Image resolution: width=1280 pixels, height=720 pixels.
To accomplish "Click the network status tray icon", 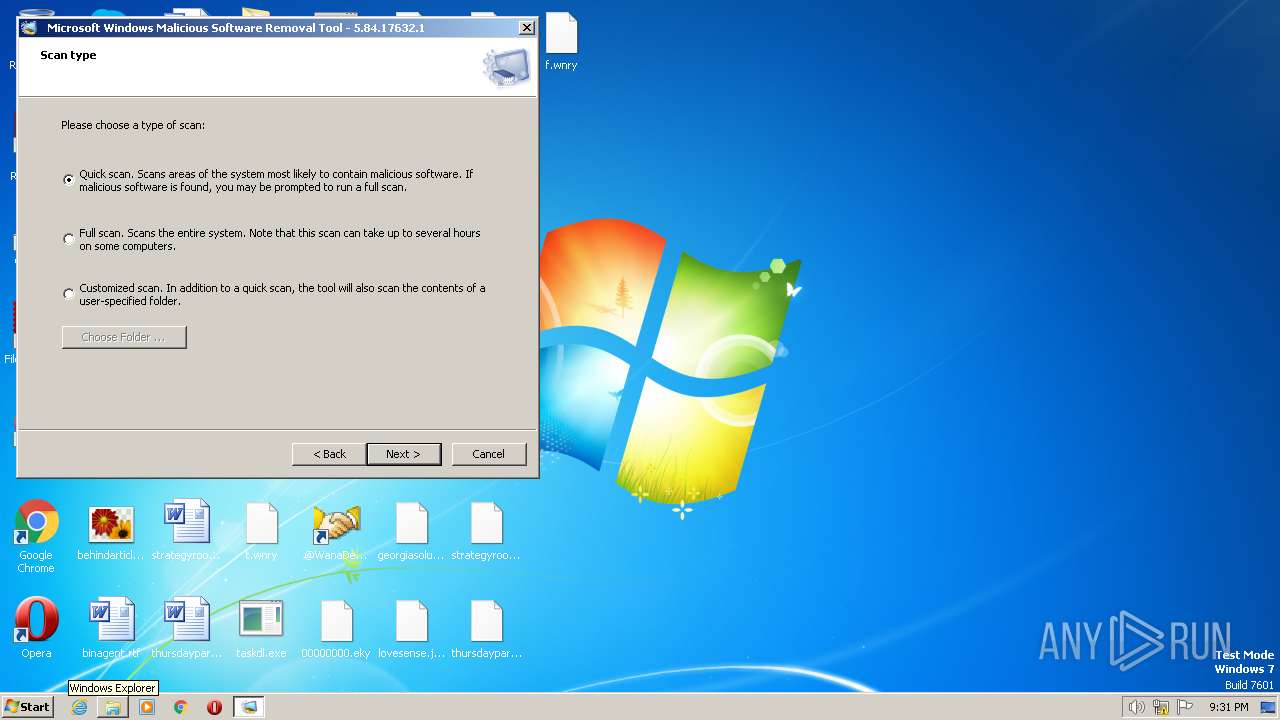I will 1161,707.
